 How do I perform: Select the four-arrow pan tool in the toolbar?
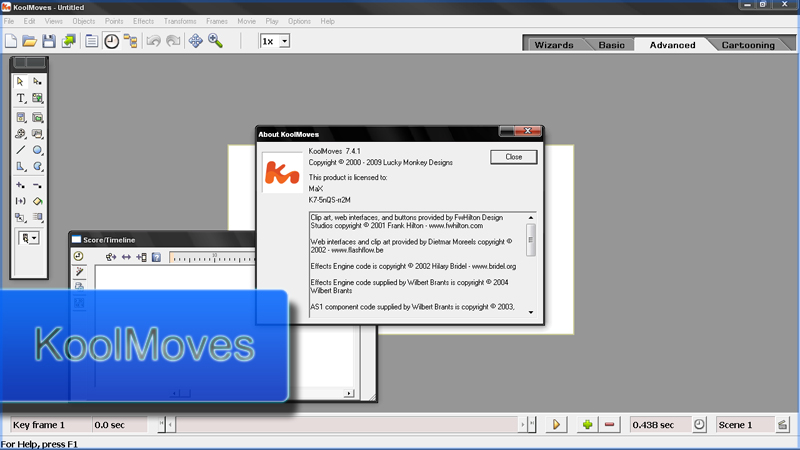coord(195,41)
